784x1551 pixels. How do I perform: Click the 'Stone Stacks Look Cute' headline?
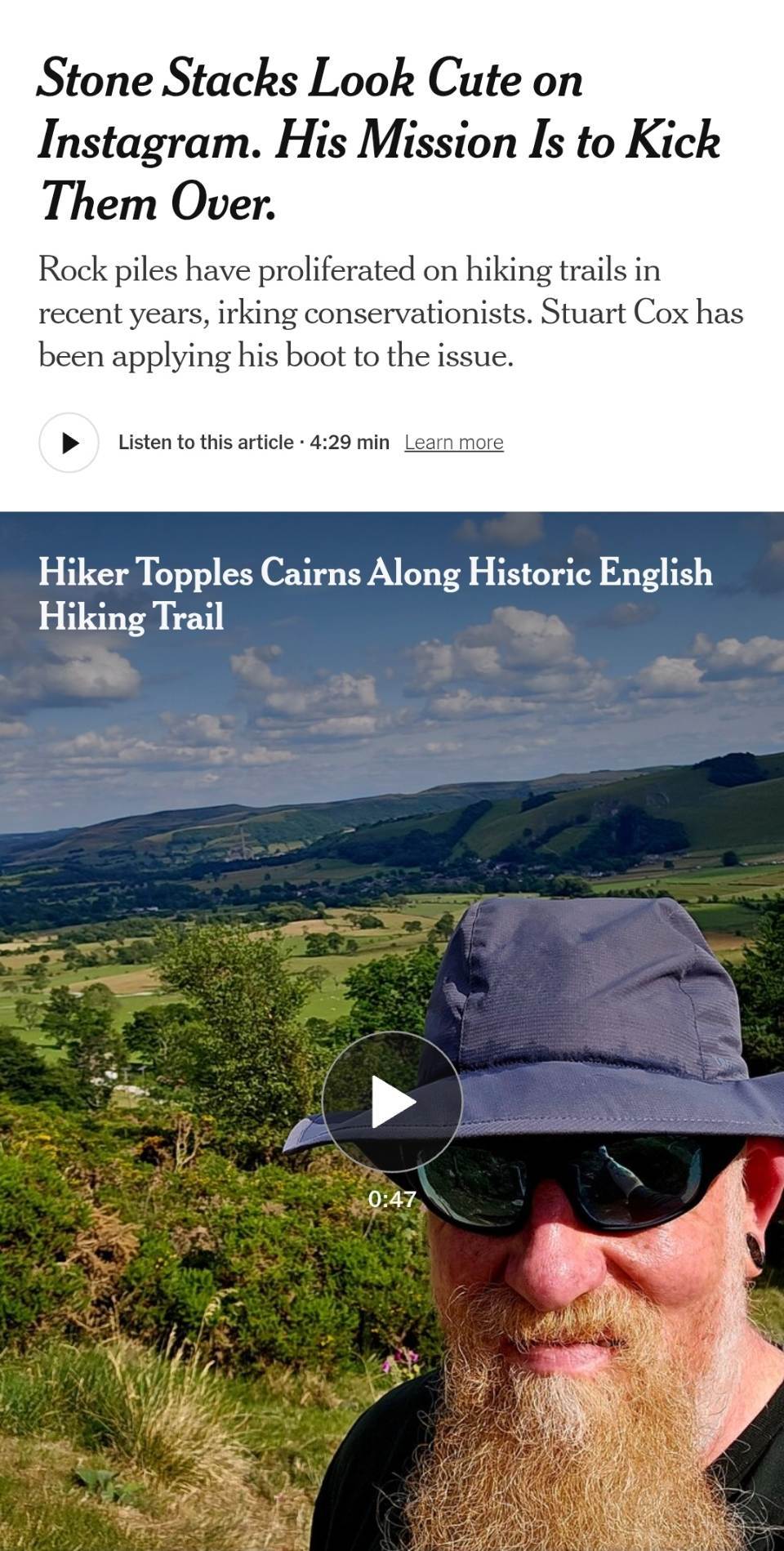coord(379,140)
